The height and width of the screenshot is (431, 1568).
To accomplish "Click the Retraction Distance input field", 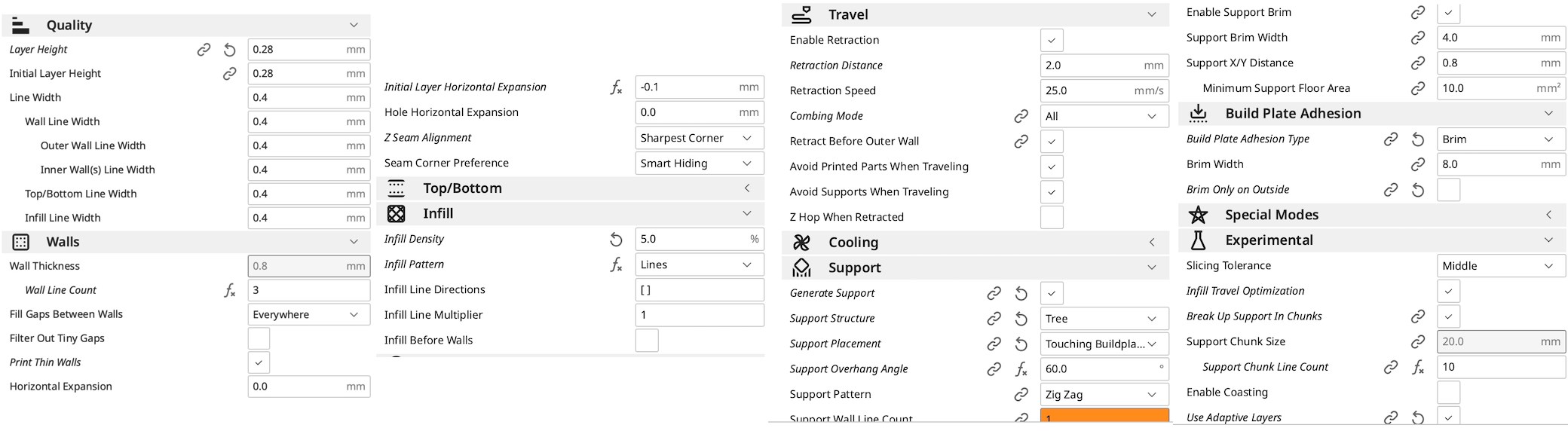I will click(1093, 66).
